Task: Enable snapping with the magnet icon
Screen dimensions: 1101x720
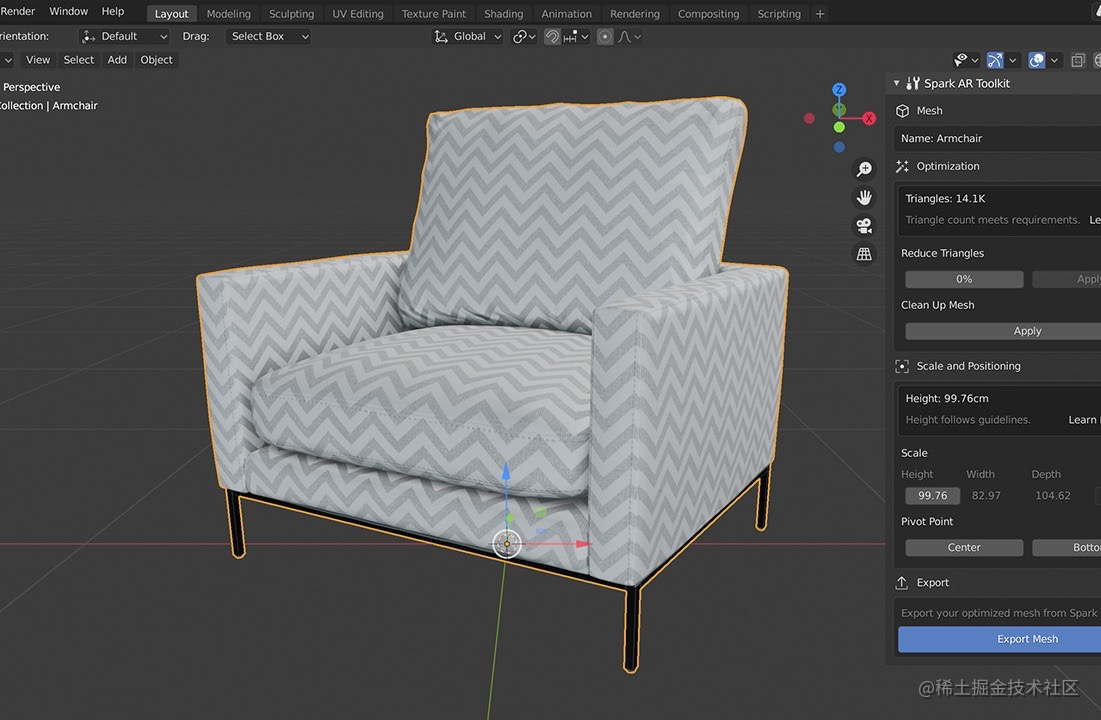Action: point(551,36)
